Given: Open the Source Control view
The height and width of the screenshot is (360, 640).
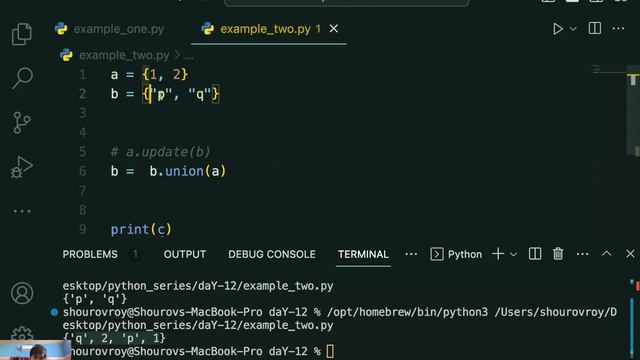Looking at the screenshot, I should click(22, 122).
